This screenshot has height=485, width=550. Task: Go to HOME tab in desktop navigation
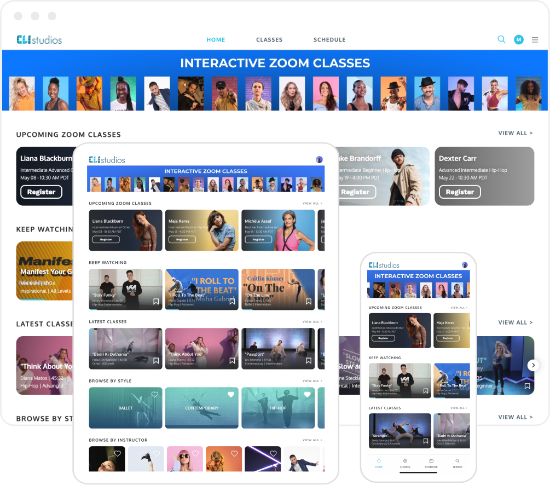click(x=216, y=40)
